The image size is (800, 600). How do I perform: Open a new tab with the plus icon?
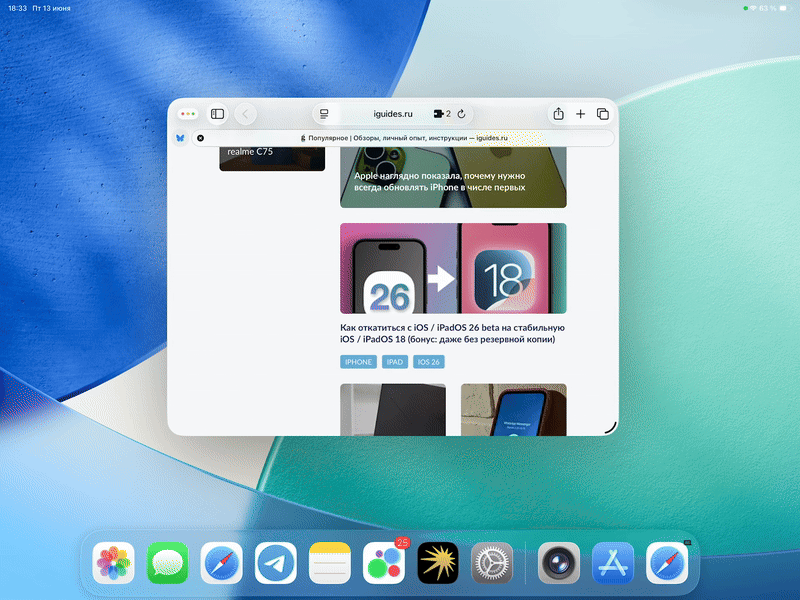tap(580, 113)
